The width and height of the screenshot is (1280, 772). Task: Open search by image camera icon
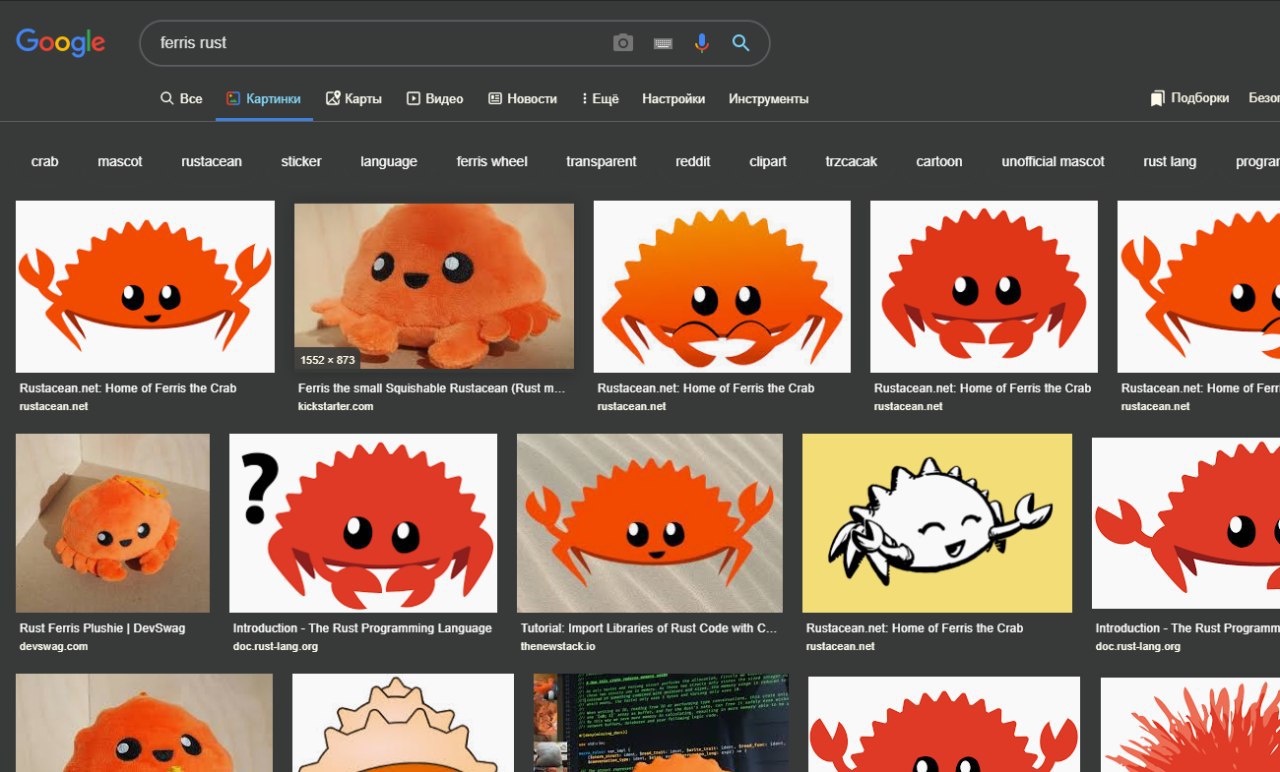623,43
